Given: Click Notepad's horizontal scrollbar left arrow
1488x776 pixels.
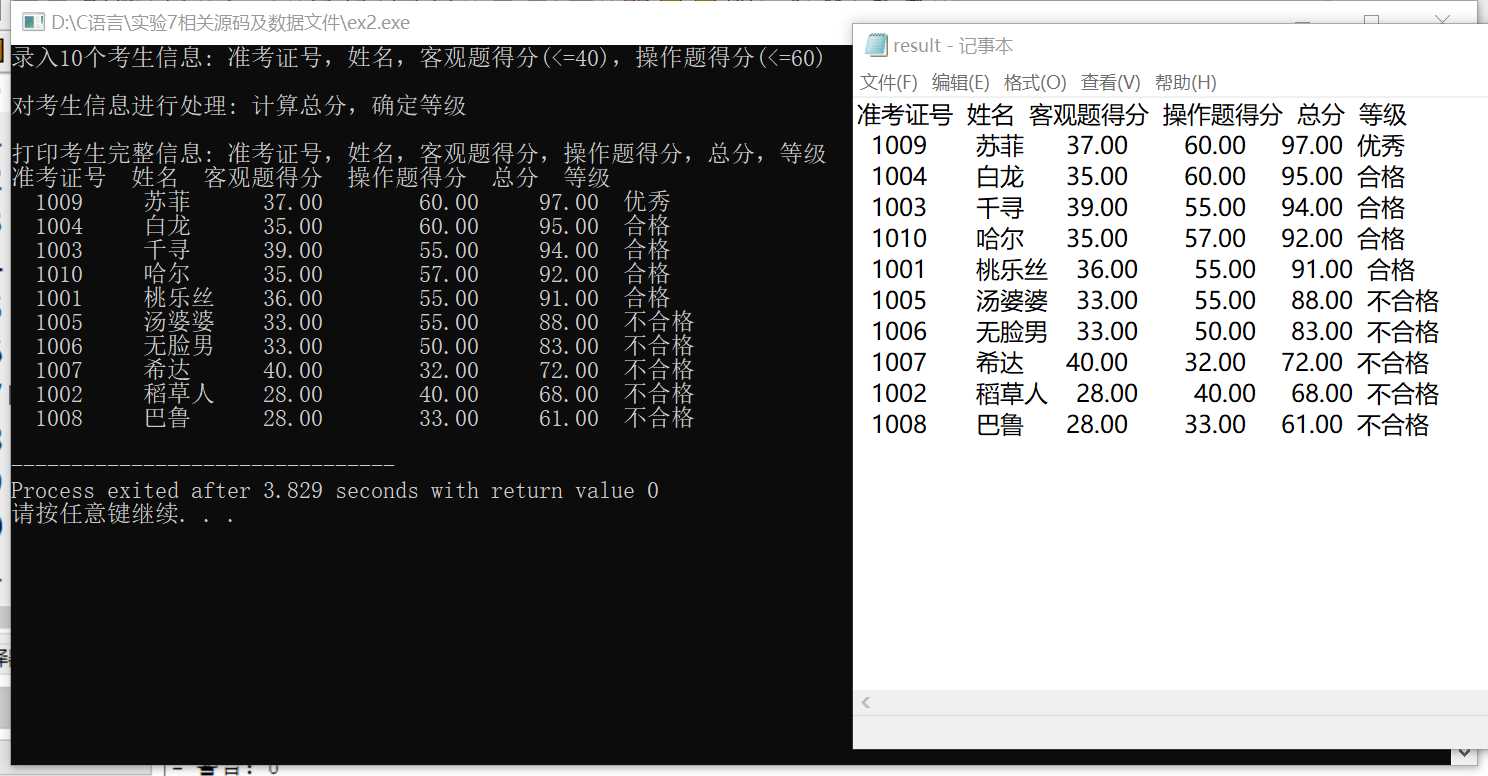Looking at the screenshot, I should coord(866,703).
